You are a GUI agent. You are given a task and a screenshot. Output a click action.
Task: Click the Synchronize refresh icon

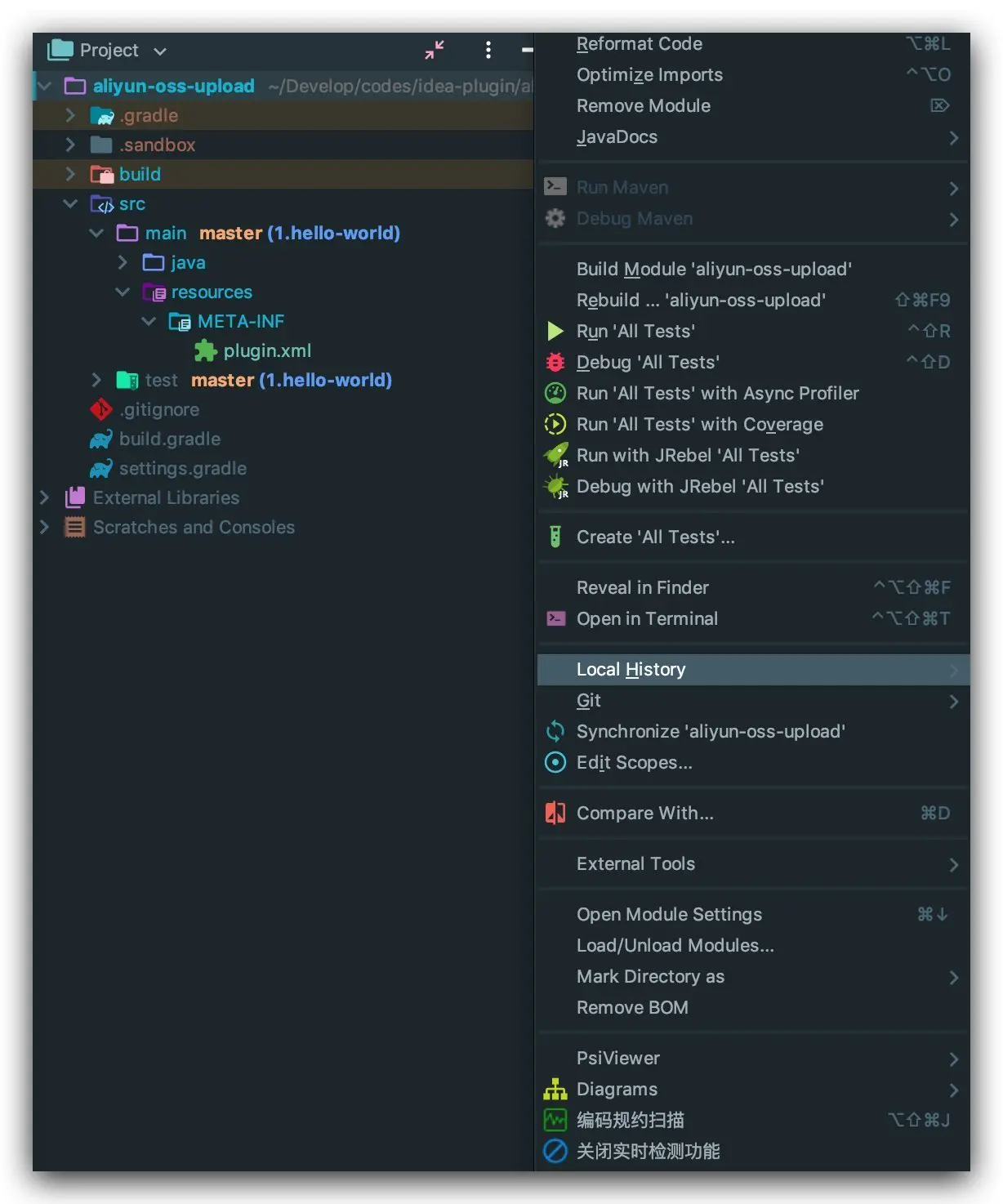(555, 731)
